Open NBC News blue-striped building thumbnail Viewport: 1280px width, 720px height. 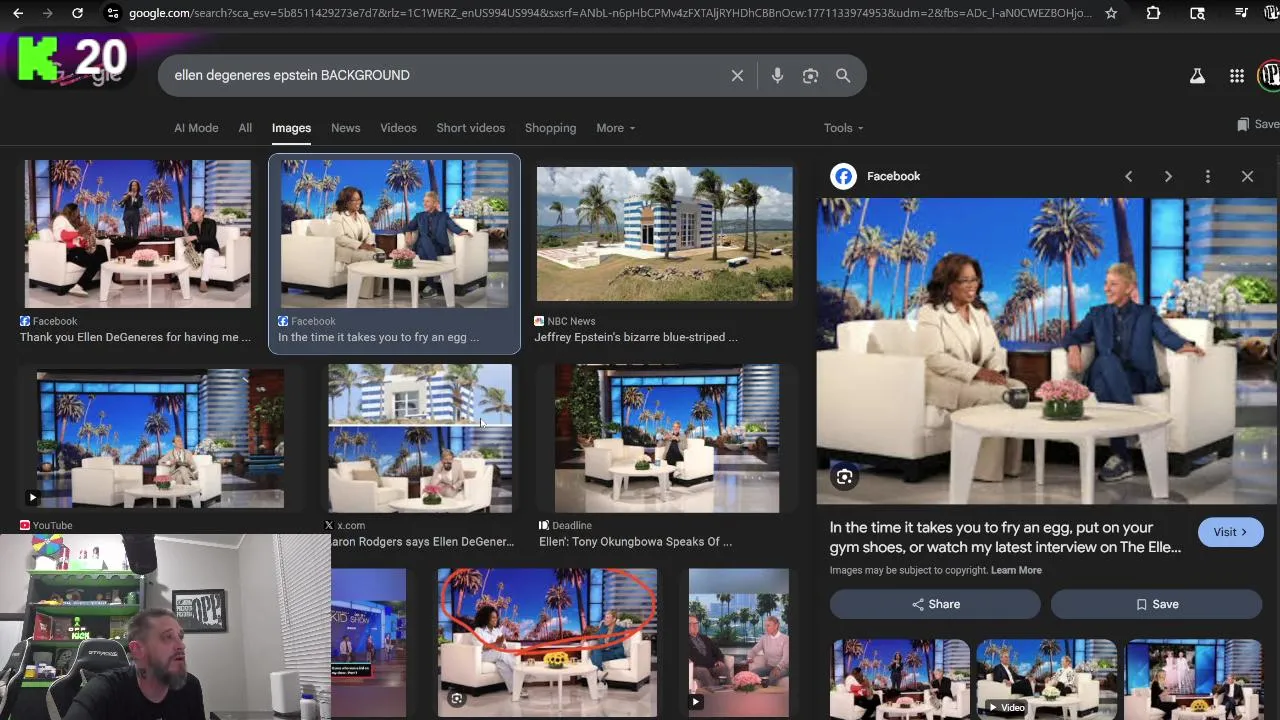(x=664, y=234)
